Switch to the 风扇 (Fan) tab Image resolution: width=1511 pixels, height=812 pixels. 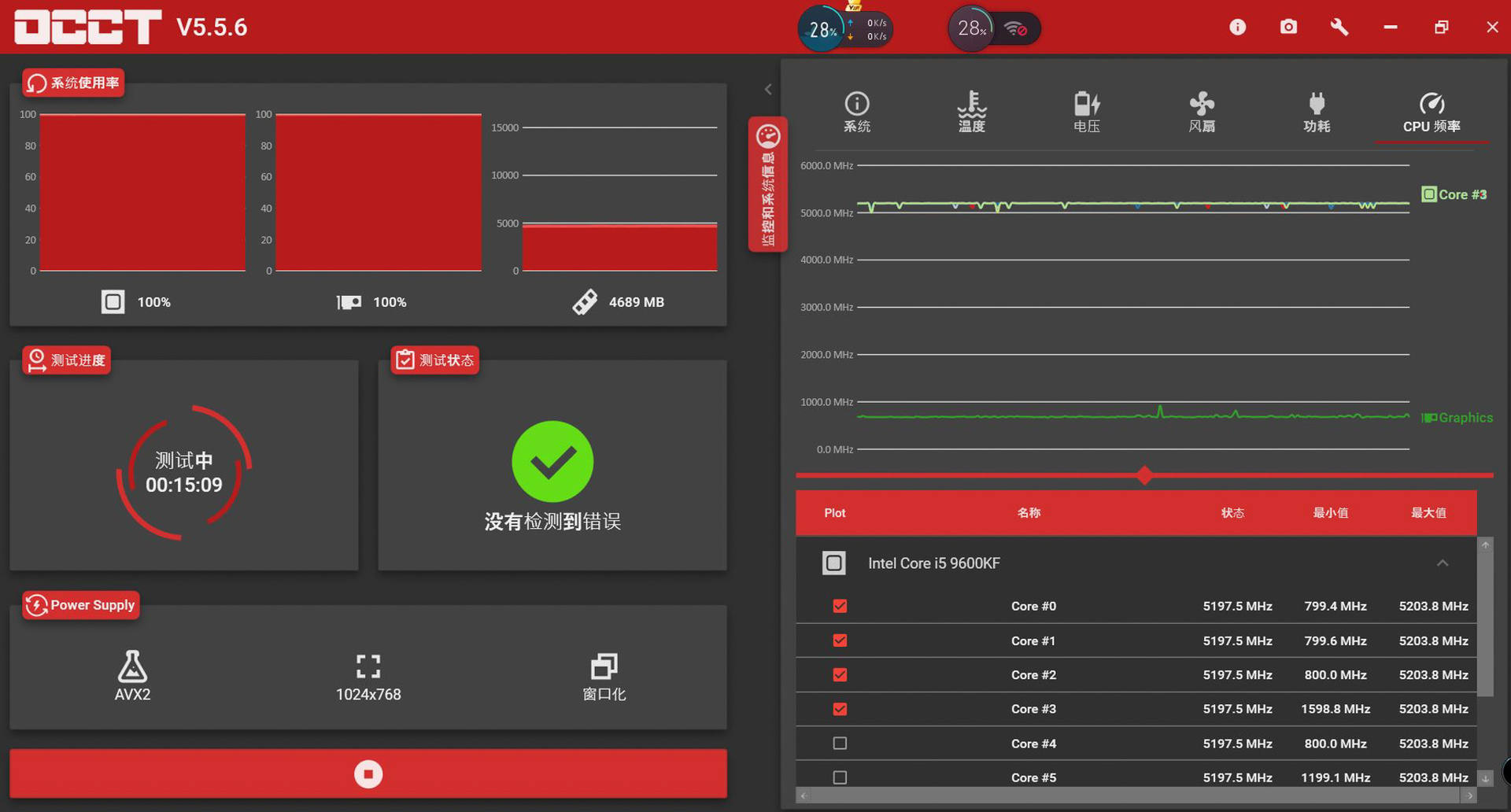click(1202, 113)
